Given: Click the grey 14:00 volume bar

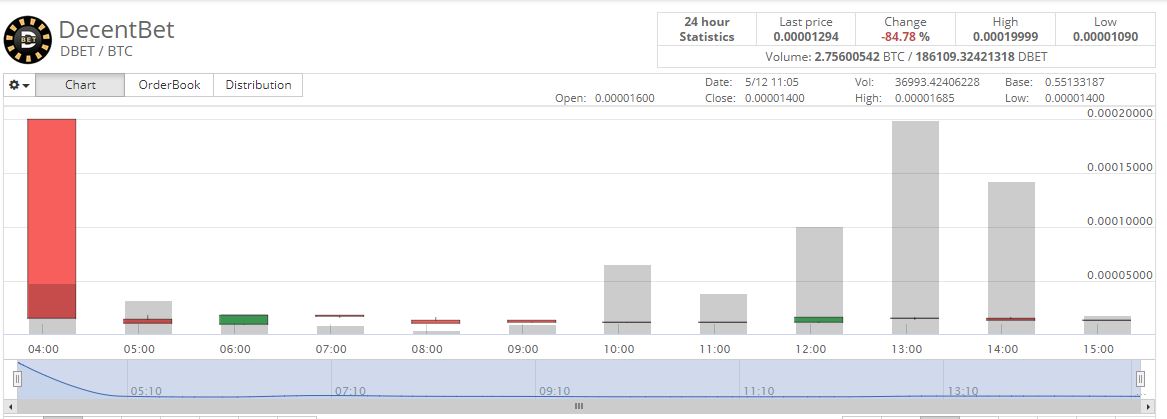Looking at the screenshot, I should pyautogui.click(x=1011, y=258).
